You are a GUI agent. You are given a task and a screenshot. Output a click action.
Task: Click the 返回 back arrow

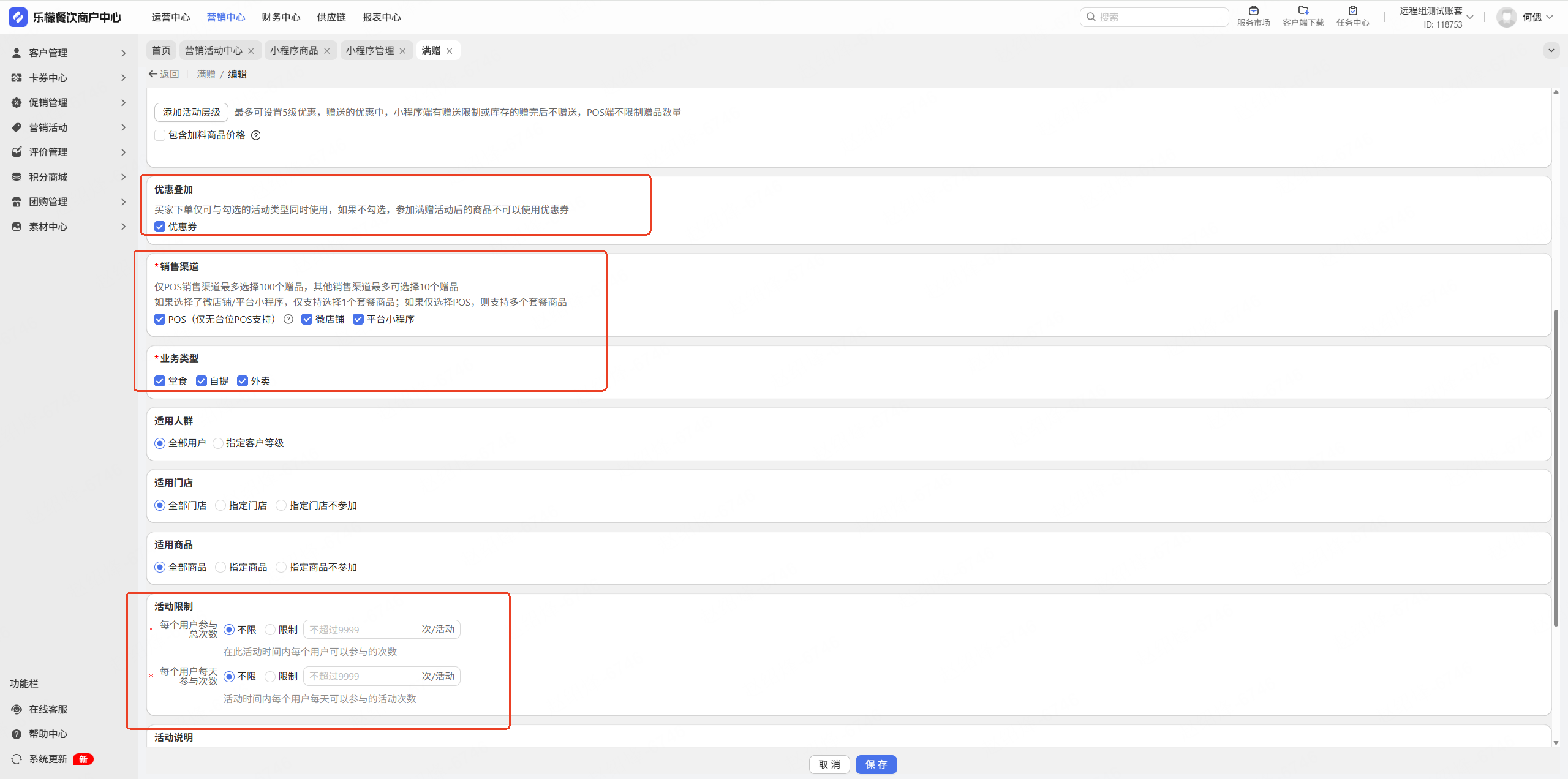point(153,74)
